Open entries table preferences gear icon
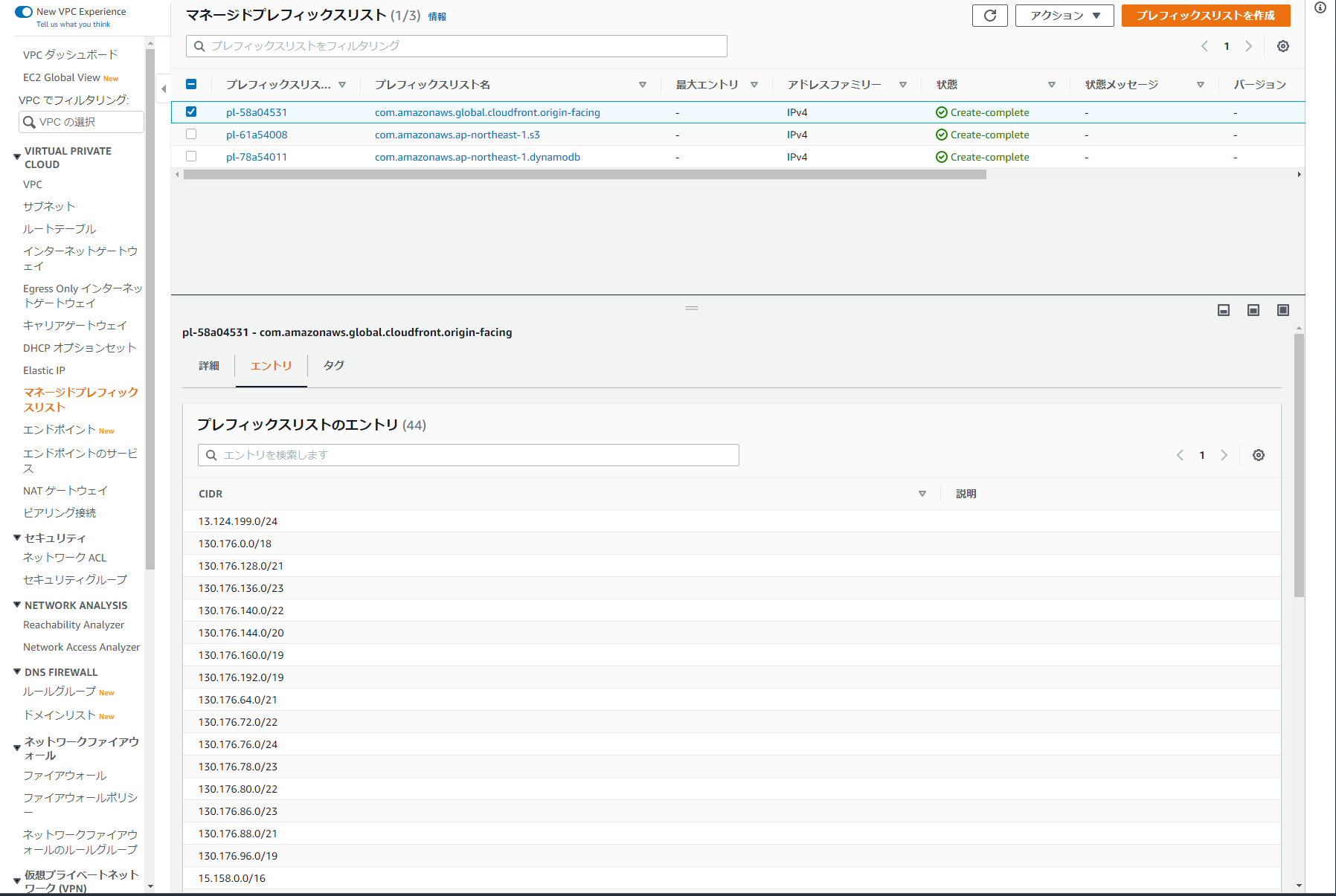 point(1259,455)
